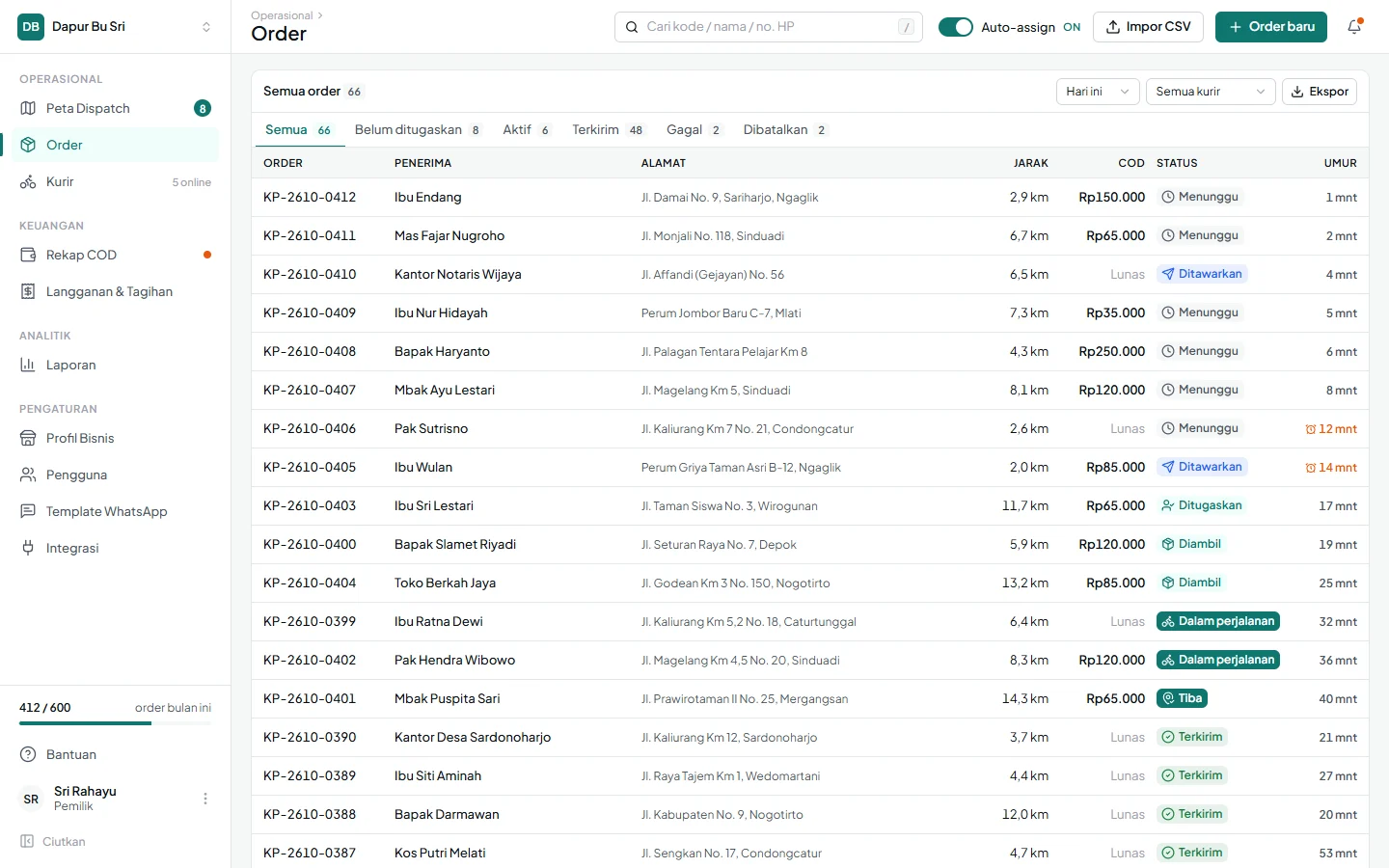Click the Peta Dispatch map icon
The height and width of the screenshot is (868, 1389).
coord(28,108)
